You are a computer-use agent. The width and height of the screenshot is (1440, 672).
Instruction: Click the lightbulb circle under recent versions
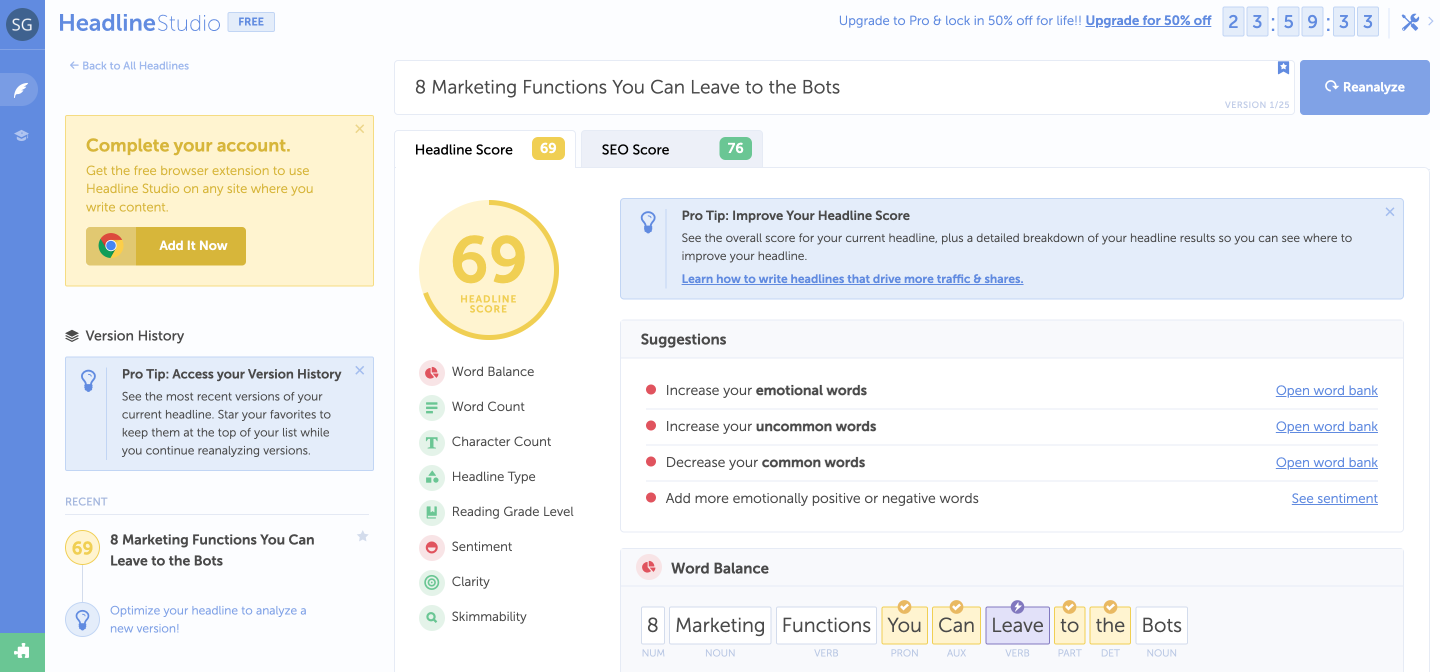point(82,619)
